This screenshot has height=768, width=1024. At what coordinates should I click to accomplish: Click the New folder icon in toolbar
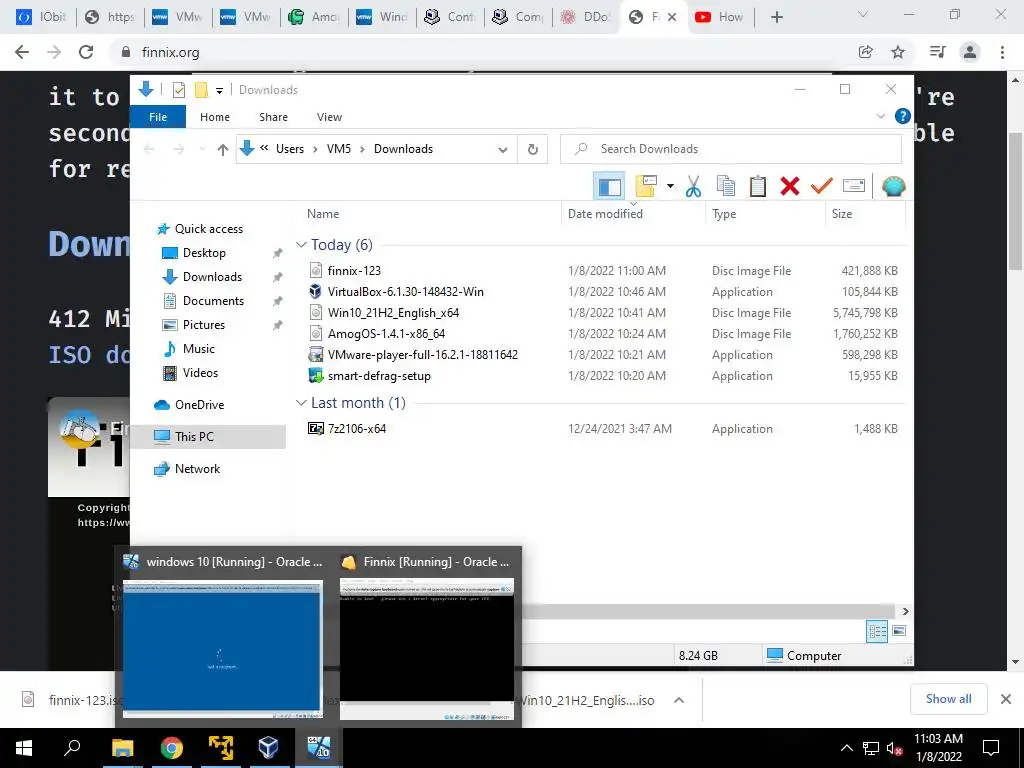point(645,187)
